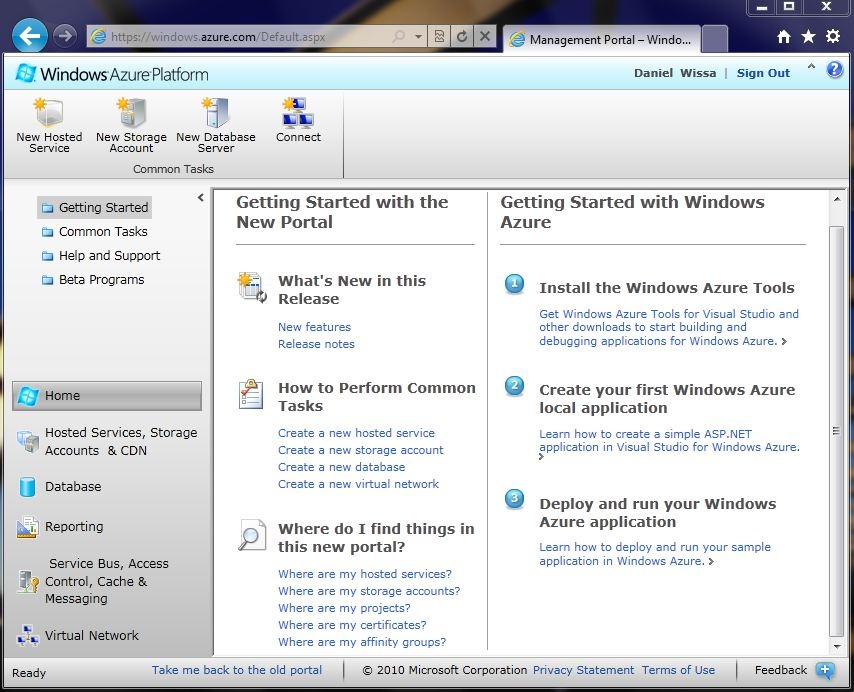
Task: Click the search magnifier in the address bar
Action: coord(399,36)
